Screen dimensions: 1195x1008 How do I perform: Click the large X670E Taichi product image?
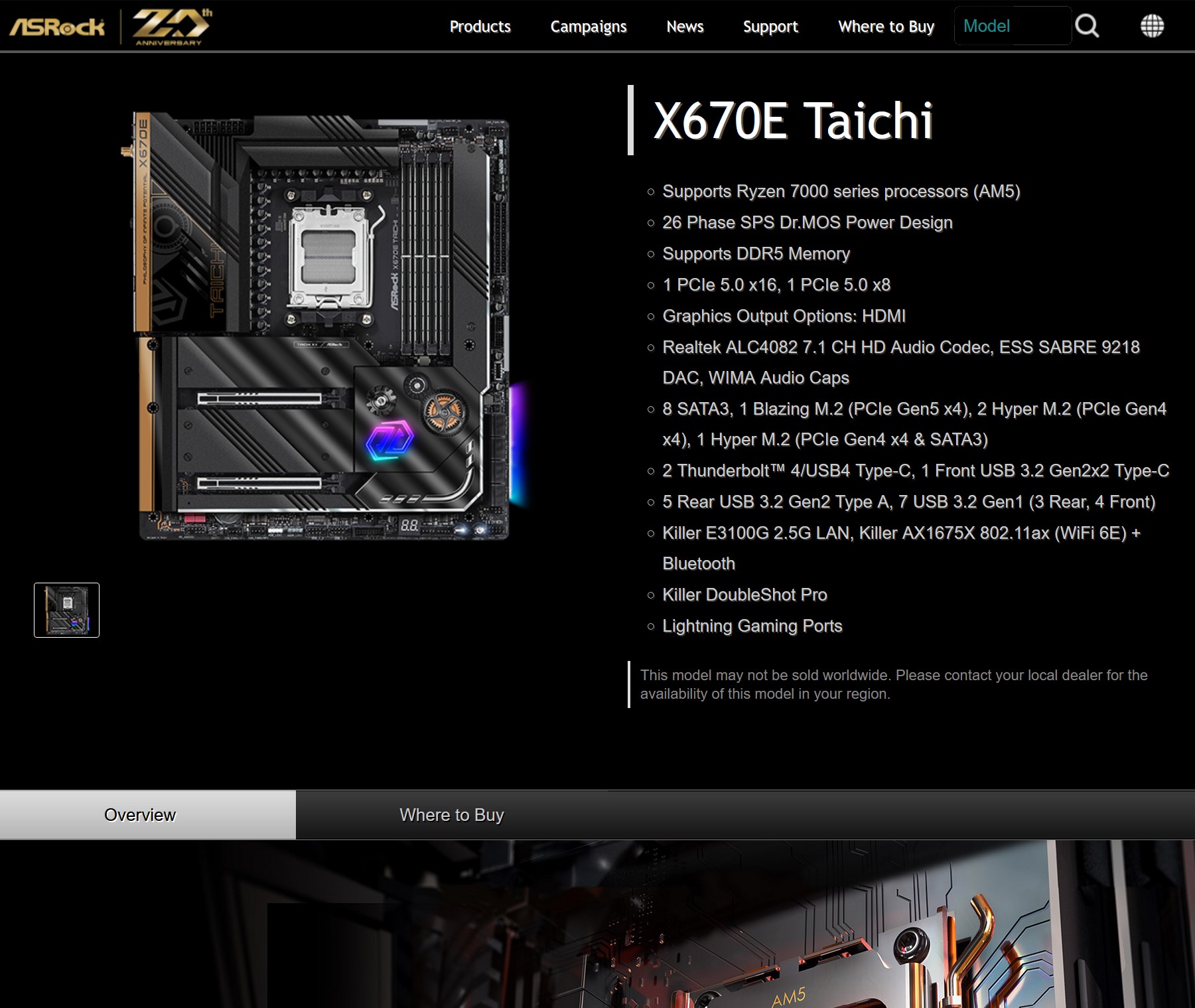pos(325,326)
